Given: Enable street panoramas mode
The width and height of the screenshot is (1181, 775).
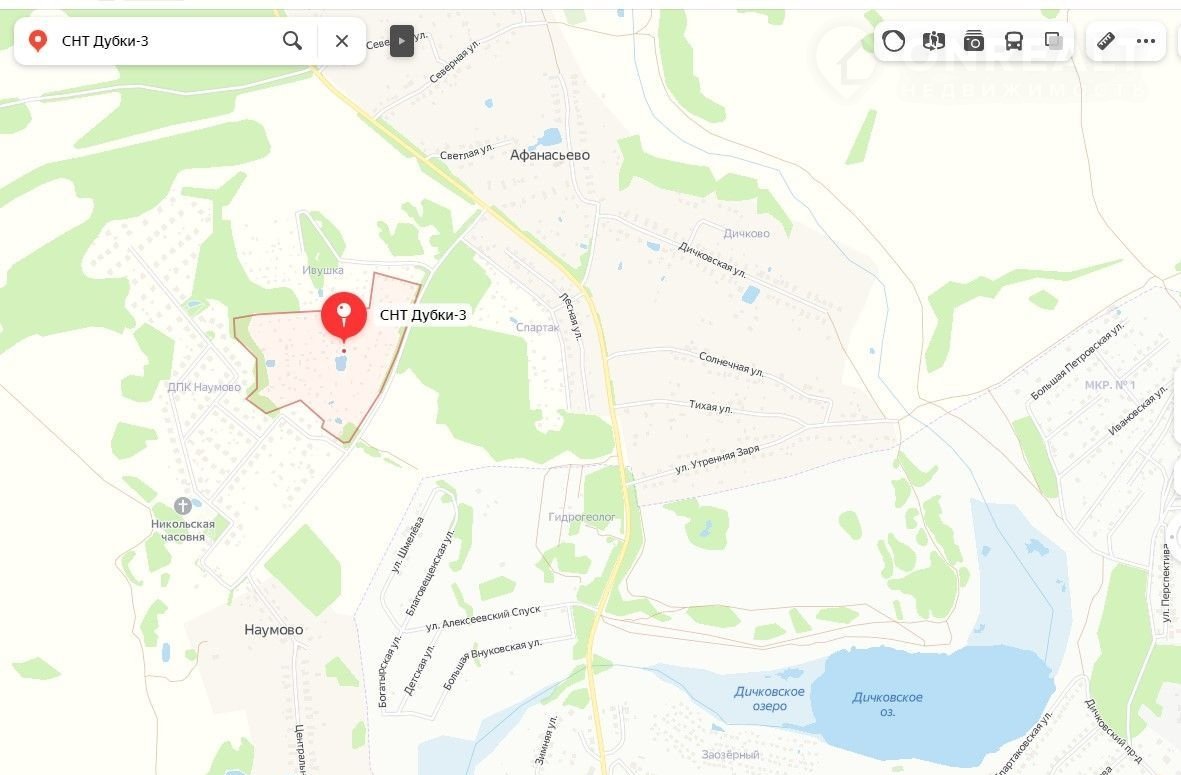Looking at the screenshot, I should 933,41.
